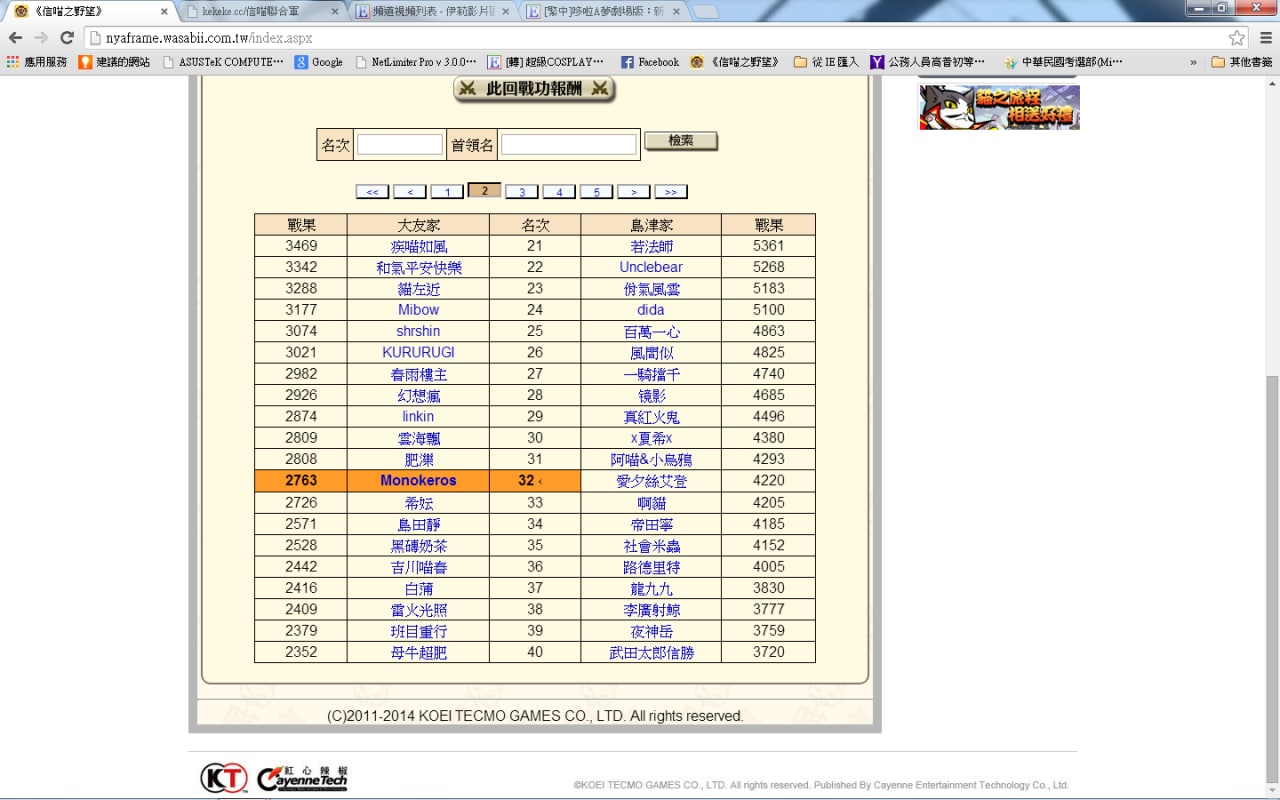Expand hidden bookmarks overflow chevron
Image resolution: width=1280 pixels, height=800 pixels.
(1193, 62)
